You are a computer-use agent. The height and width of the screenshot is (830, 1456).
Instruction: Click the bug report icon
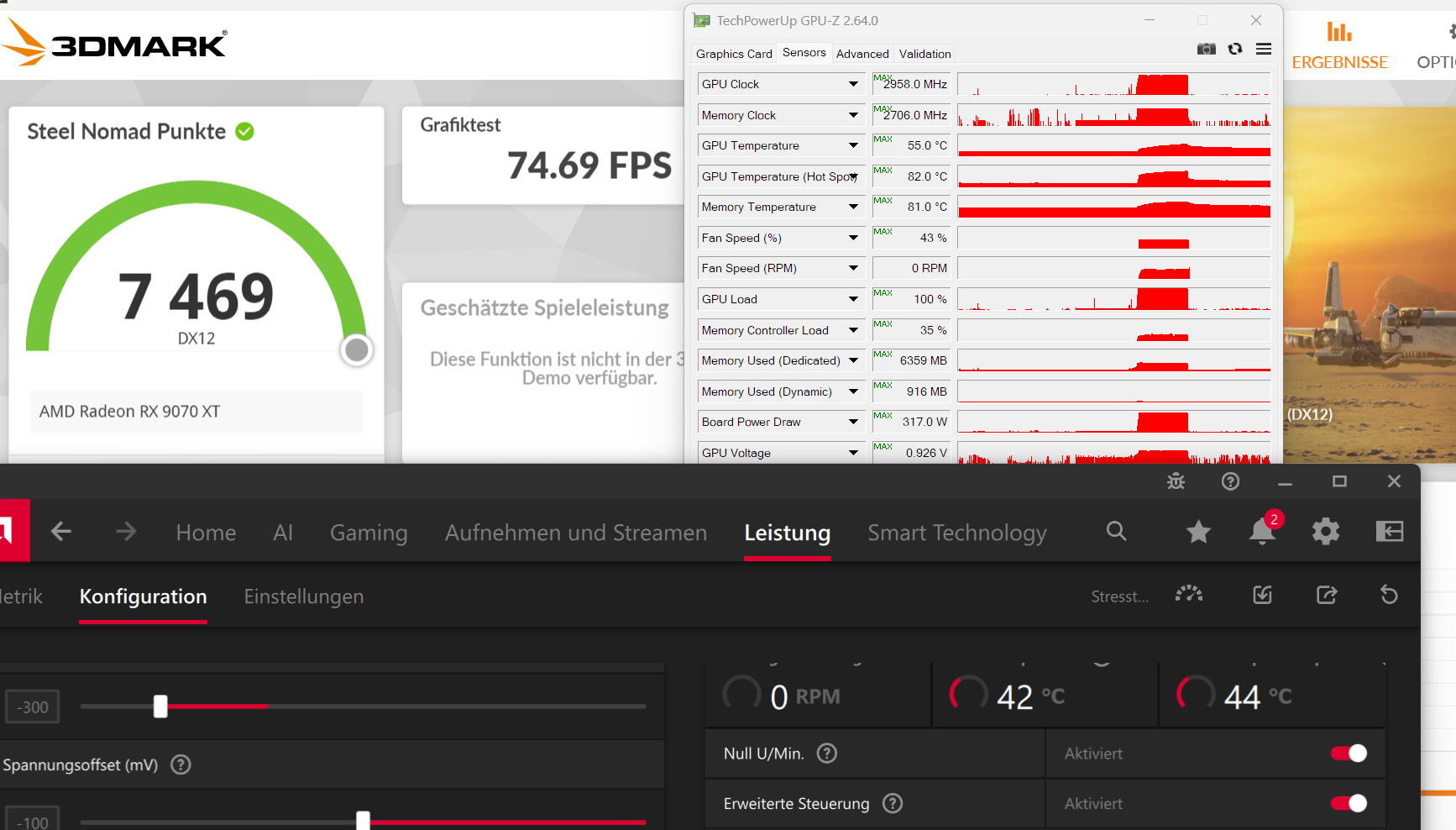pyautogui.click(x=1176, y=481)
